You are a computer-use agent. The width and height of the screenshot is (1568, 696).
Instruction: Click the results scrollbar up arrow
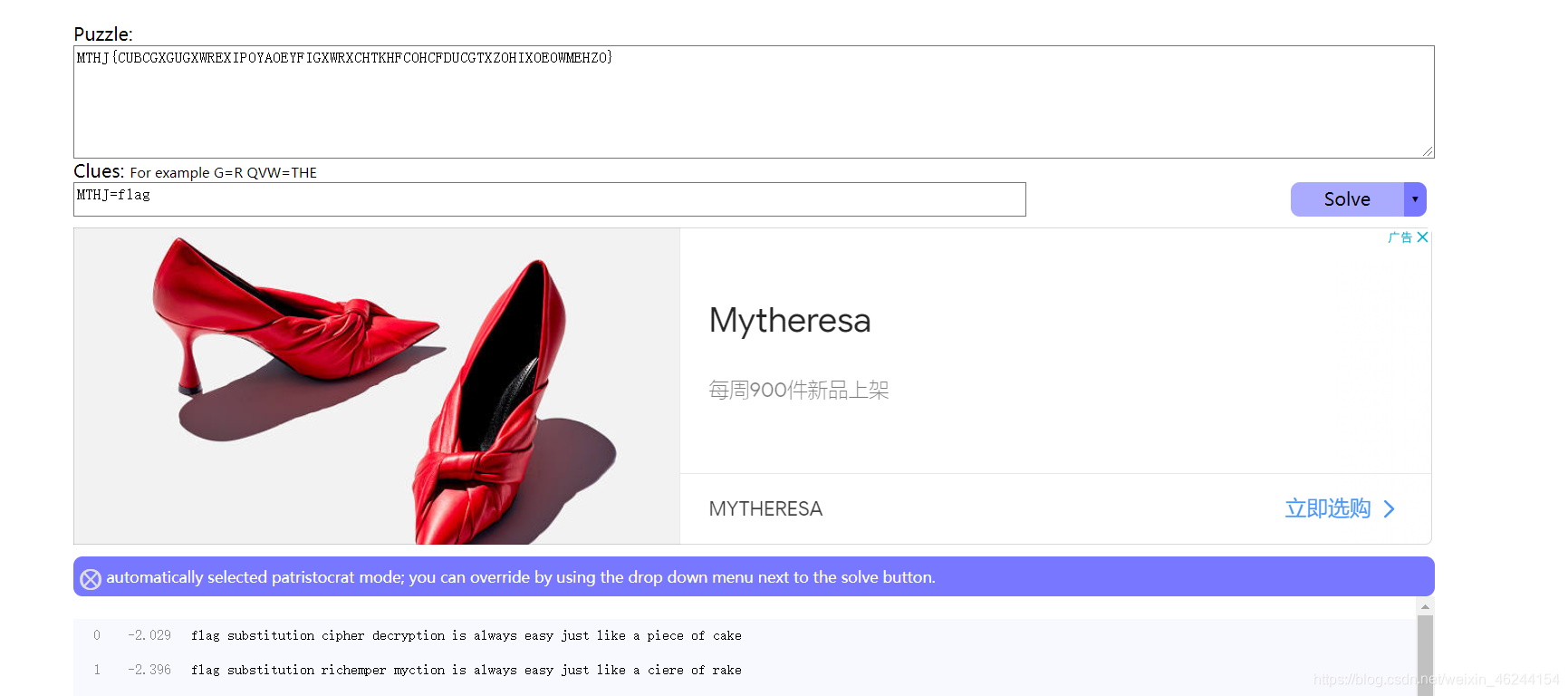click(x=1425, y=606)
